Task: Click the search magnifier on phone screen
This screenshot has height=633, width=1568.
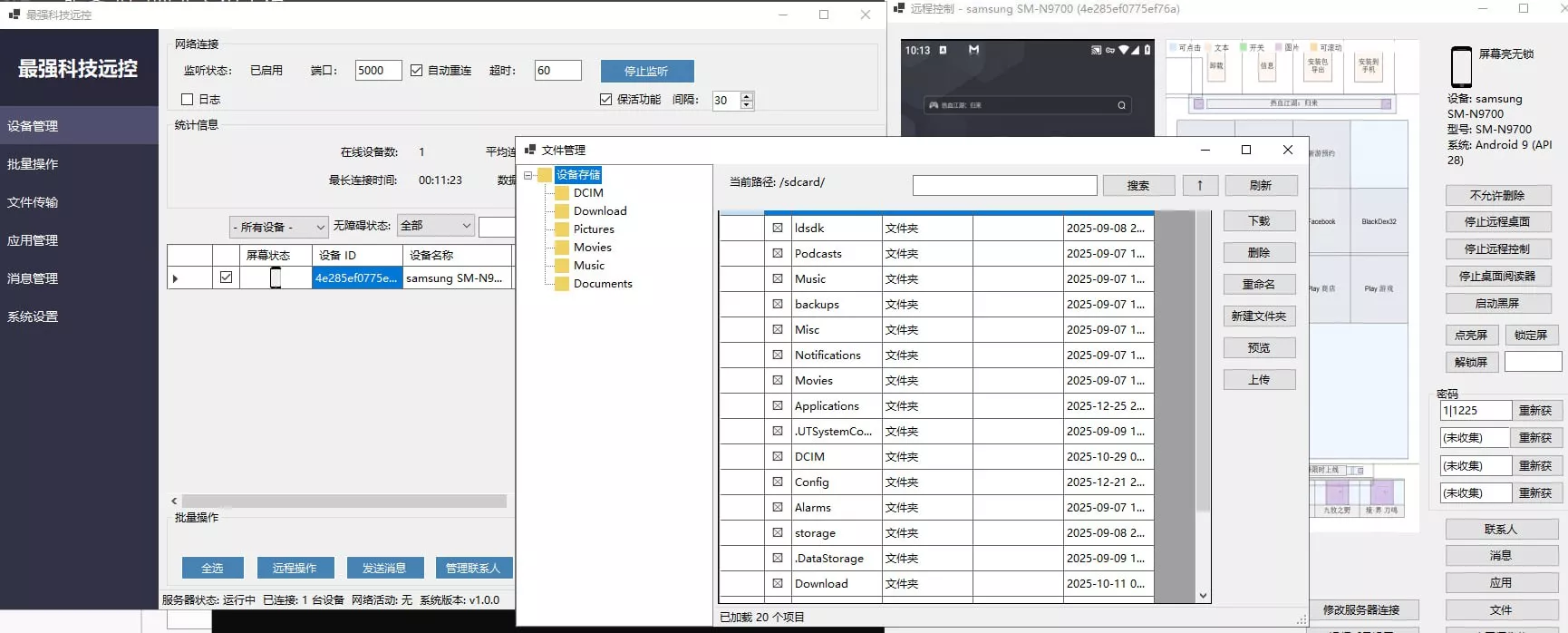Action: 1121,105
